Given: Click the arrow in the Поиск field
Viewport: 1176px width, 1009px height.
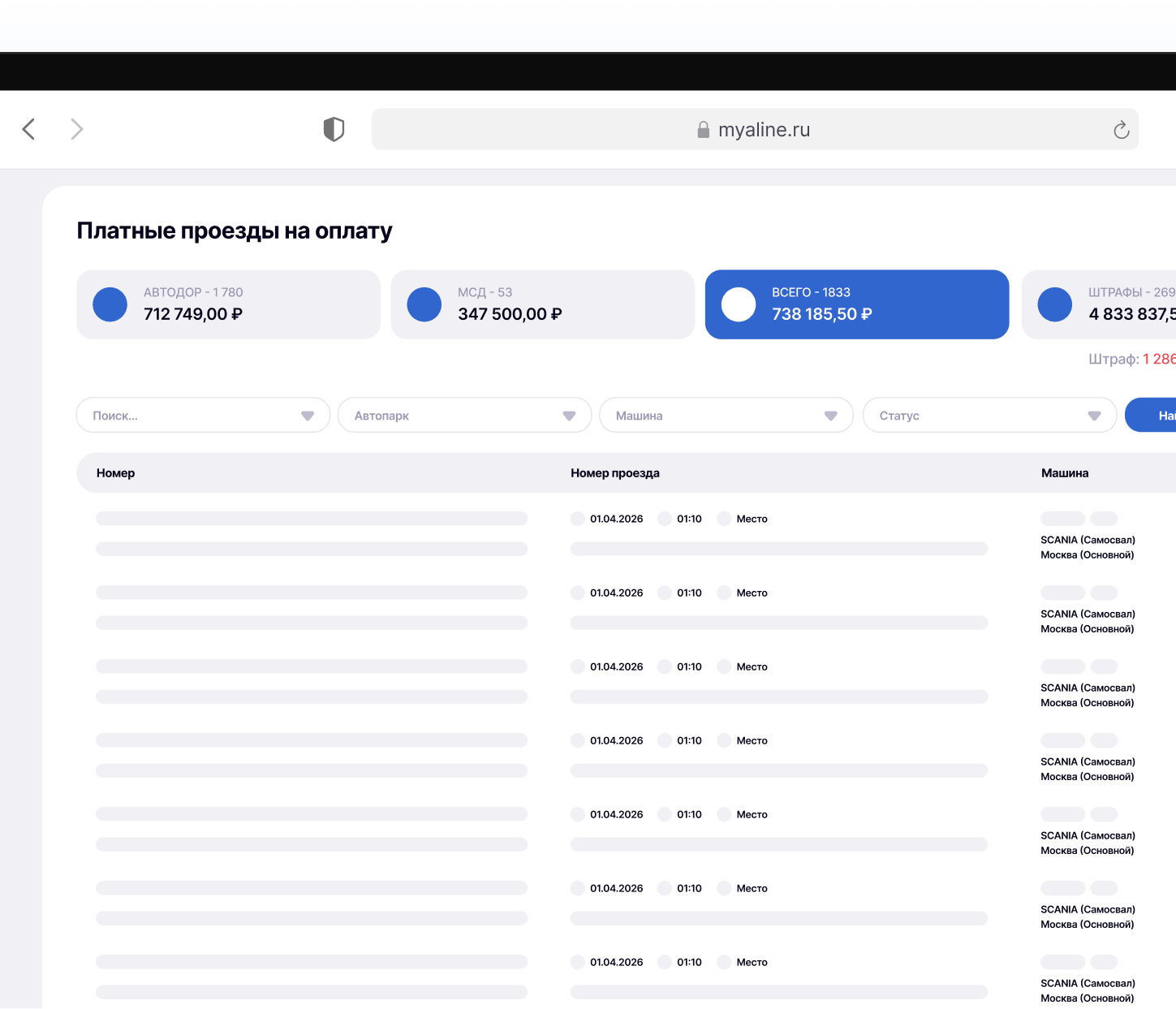Looking at the screenshot, I should pos(308,416).
